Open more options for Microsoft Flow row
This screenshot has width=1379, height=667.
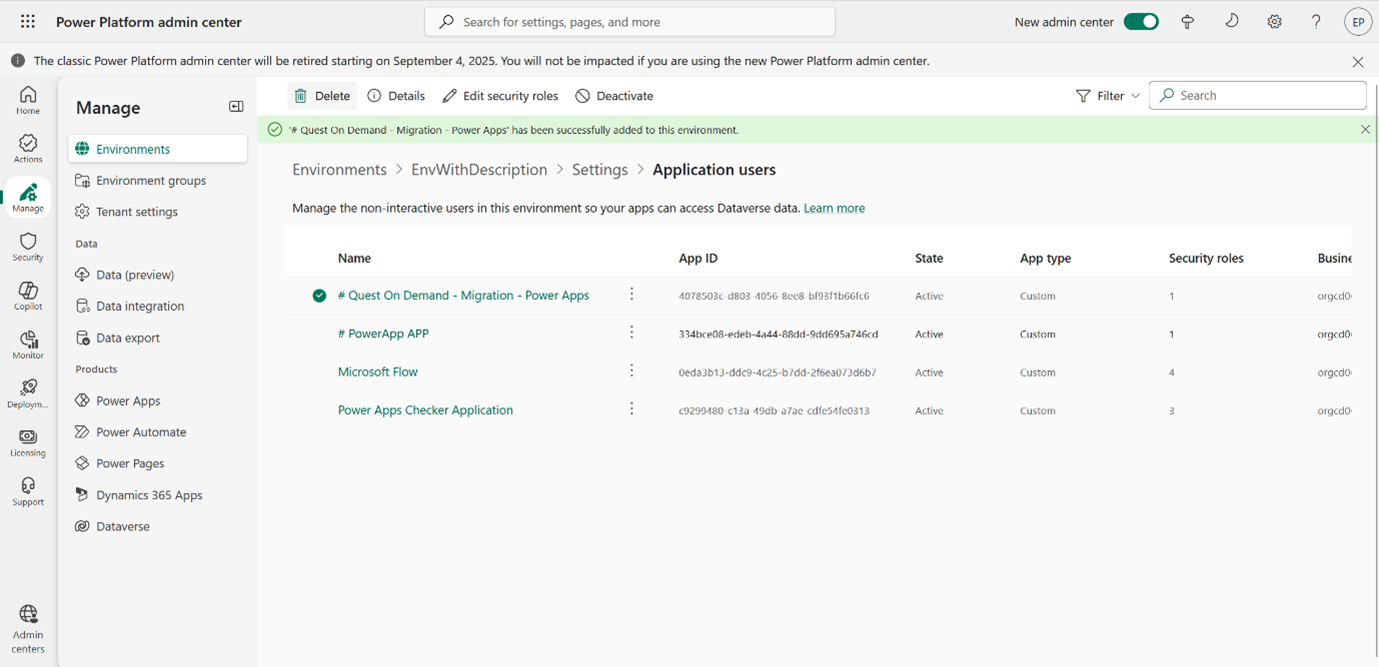pyautogui.click(x=631, y=371)
